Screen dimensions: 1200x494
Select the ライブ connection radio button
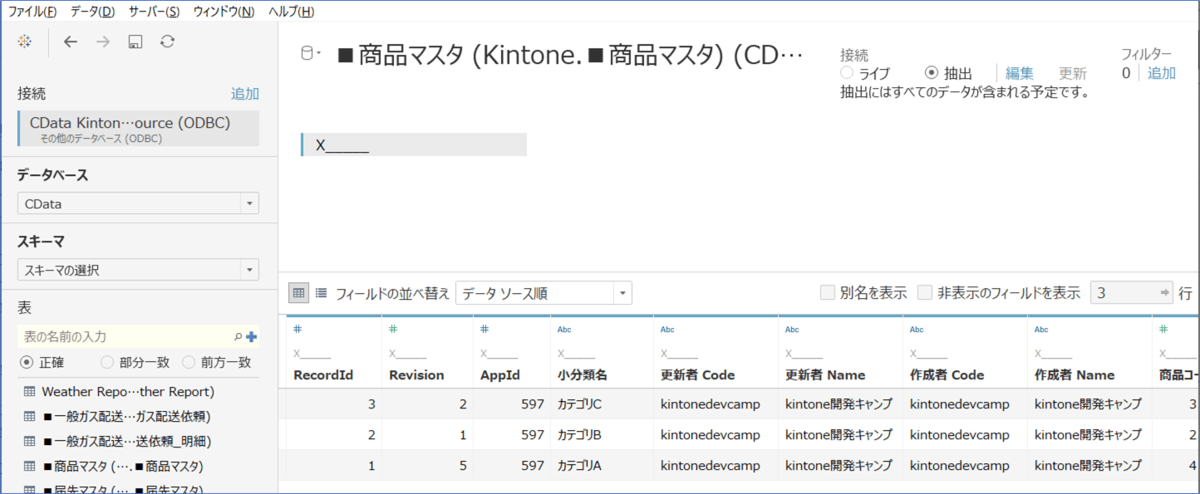point(847,73)
